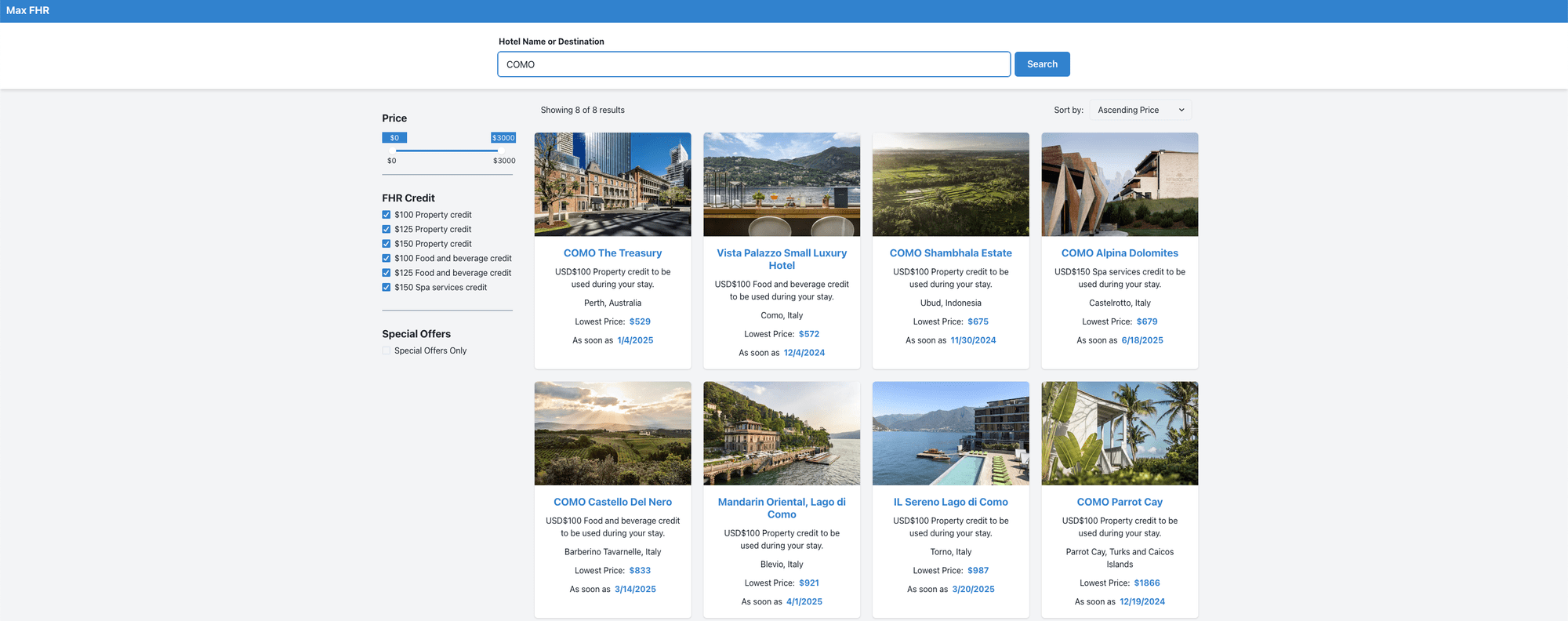Screen dimensions: 1568x621
Task: Click the Max FHR site title
Action: [x=27, y=10]
